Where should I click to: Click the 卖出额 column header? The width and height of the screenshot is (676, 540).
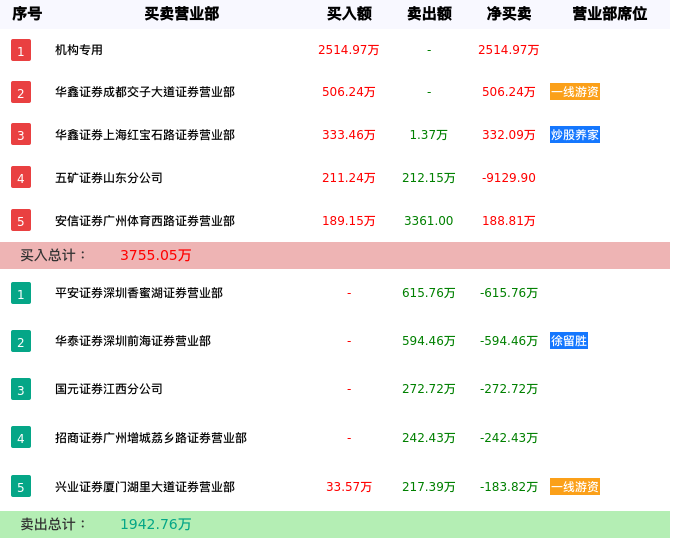click(x=429, y=14)
